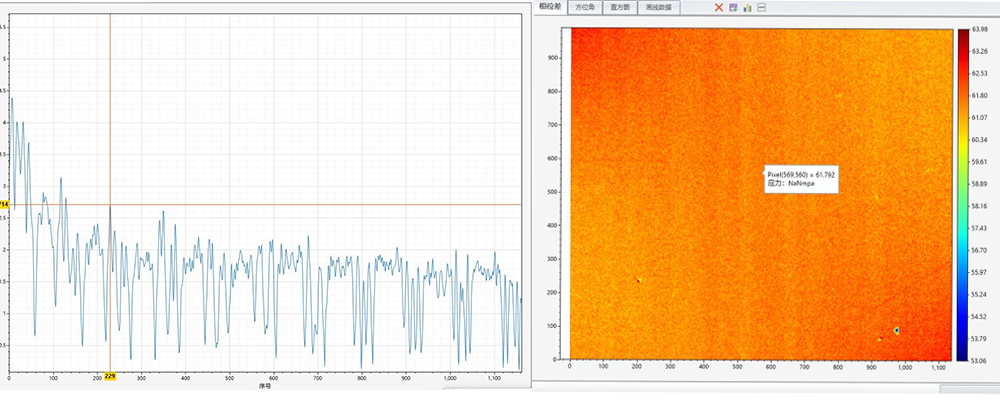Click the yellow 229 x-axis marker label
Screen dimensions: 1000x400
tap(110, 377)
